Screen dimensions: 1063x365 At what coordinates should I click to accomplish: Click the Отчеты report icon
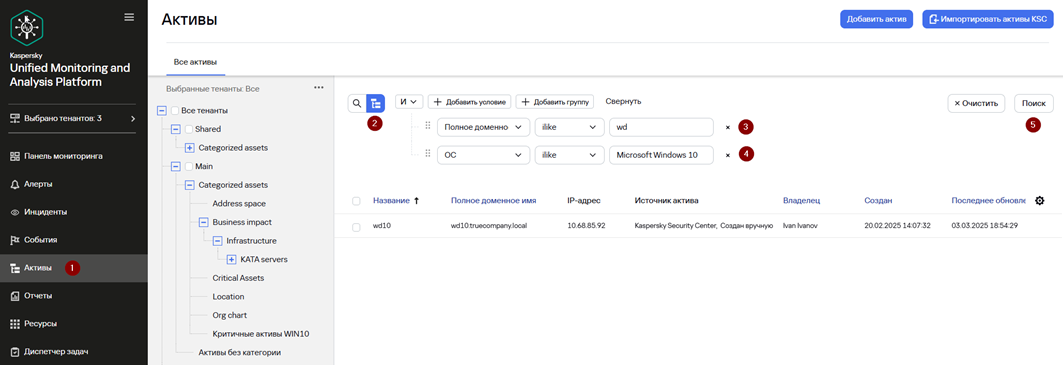(x=15, y=296)
